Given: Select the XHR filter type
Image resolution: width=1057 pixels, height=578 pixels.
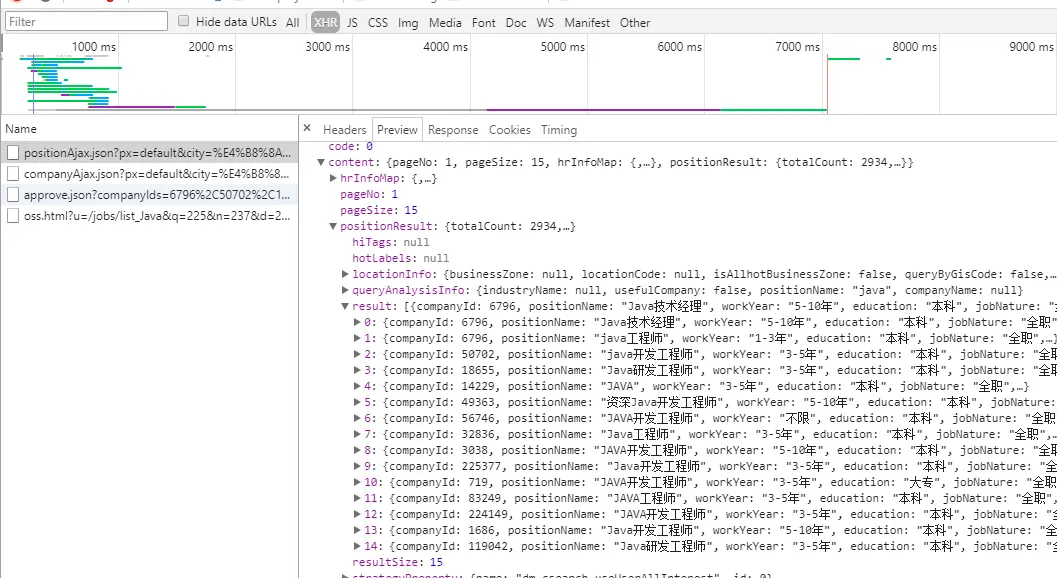Looking at the screenshot, I should click(x=325, y=22).
